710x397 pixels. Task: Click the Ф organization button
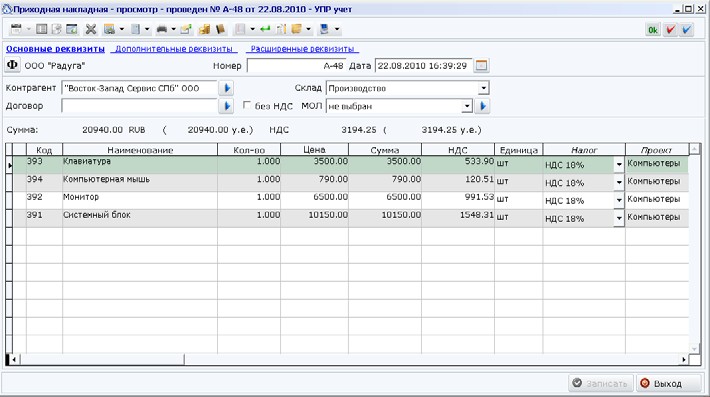pyautogui.click(x=12, y=65)
